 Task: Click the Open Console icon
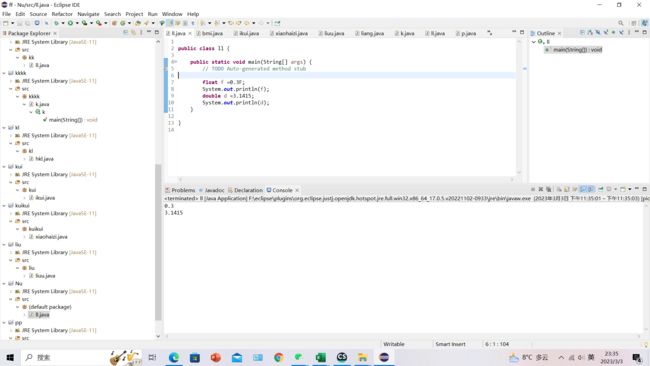click(x=623, y=189)
